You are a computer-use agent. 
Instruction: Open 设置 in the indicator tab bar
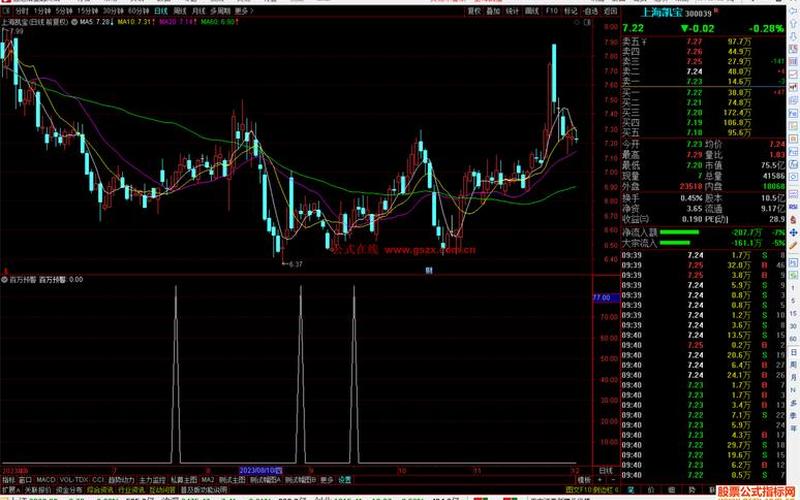(x=344, y=479)
